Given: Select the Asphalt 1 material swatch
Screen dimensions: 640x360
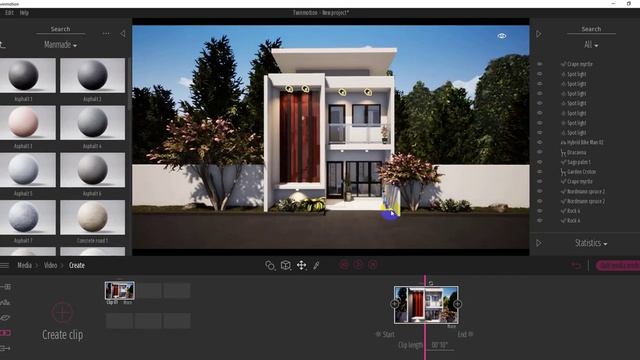Looking at the screenshot, I should 28,76.
